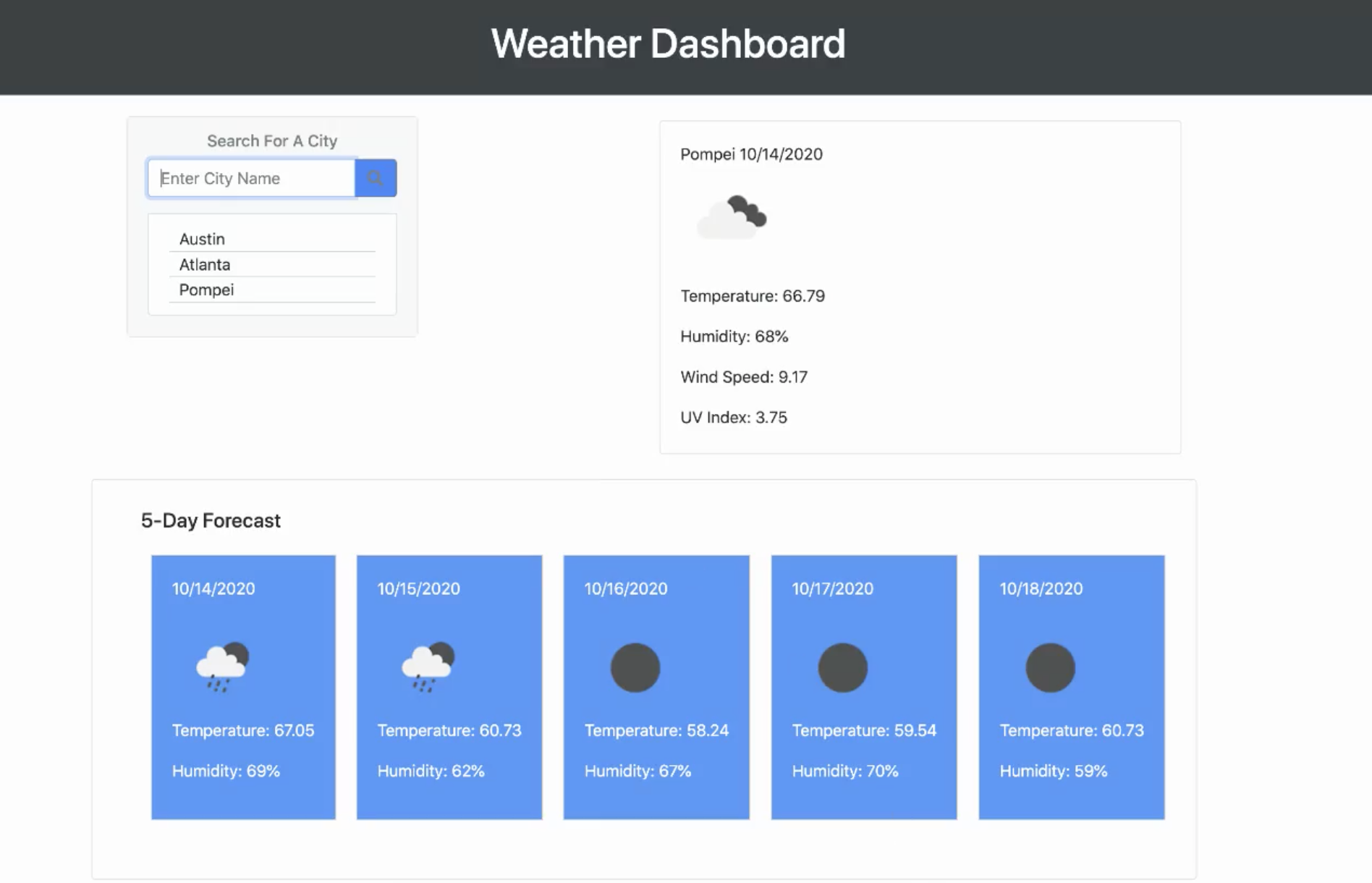Click the Wind Speed 9.17 reading
The height and width of the screenshot is (883, 1372).
(744, 377)
